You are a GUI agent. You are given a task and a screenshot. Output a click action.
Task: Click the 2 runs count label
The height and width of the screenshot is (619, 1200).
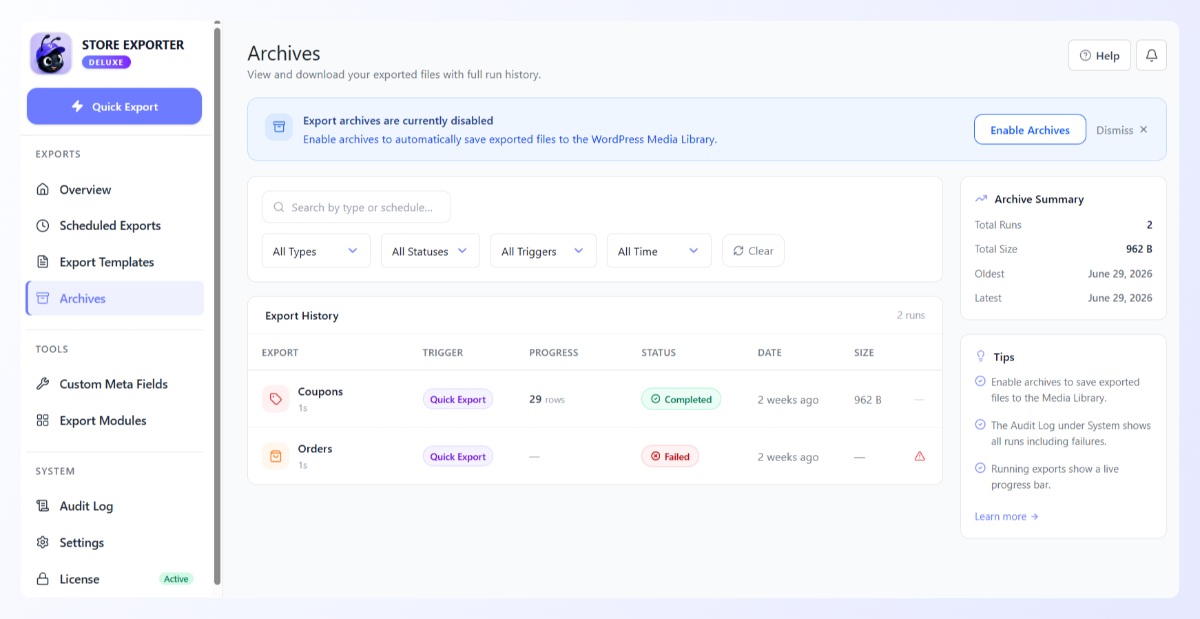click(x=910, y=315)
